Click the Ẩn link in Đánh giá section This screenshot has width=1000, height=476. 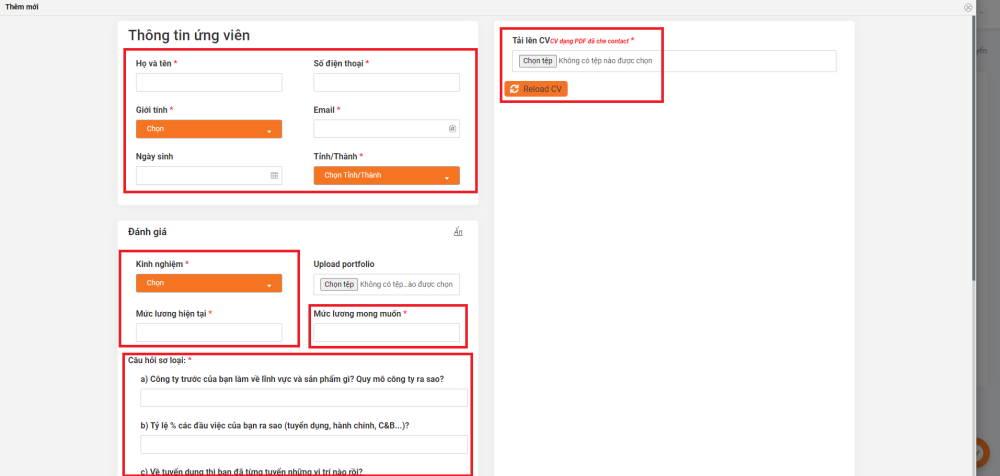click(458, 232)
